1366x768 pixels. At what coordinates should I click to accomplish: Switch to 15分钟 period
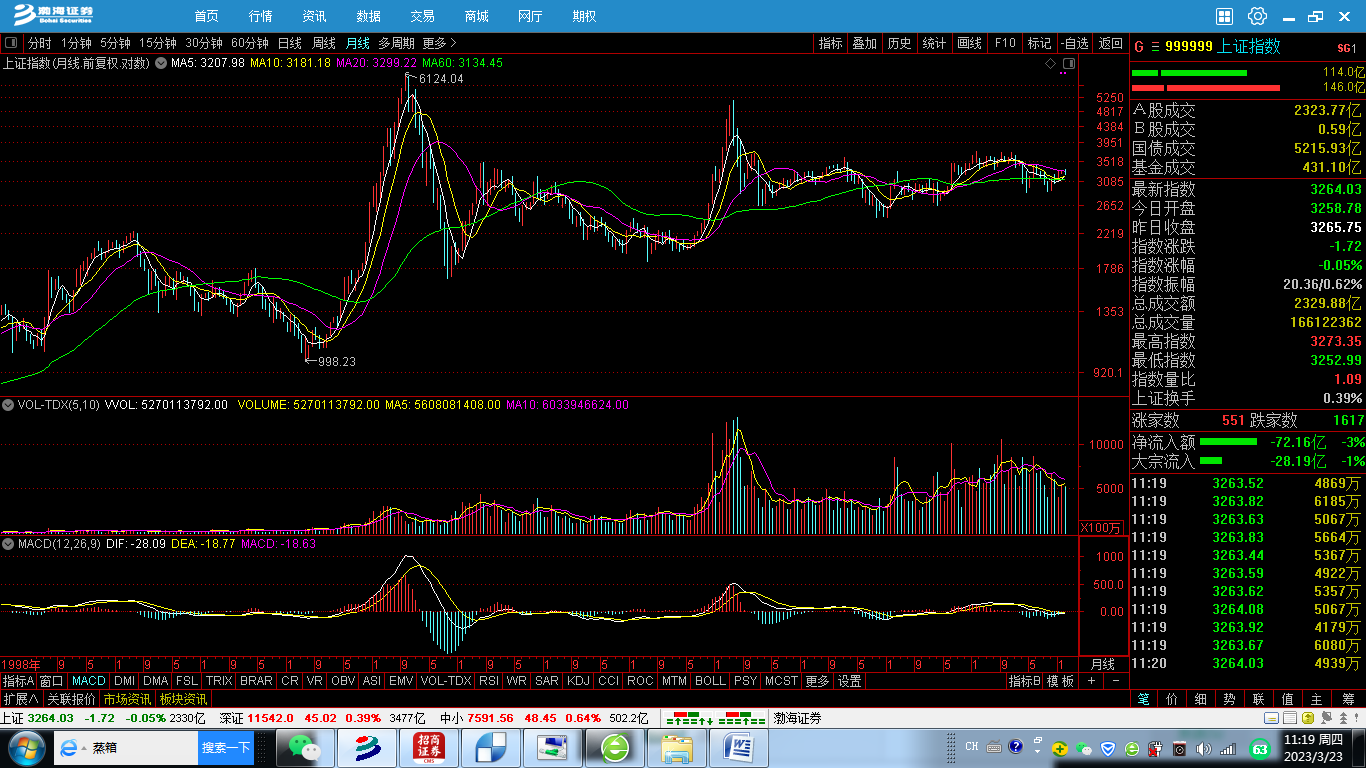click(x=158, y=43)
